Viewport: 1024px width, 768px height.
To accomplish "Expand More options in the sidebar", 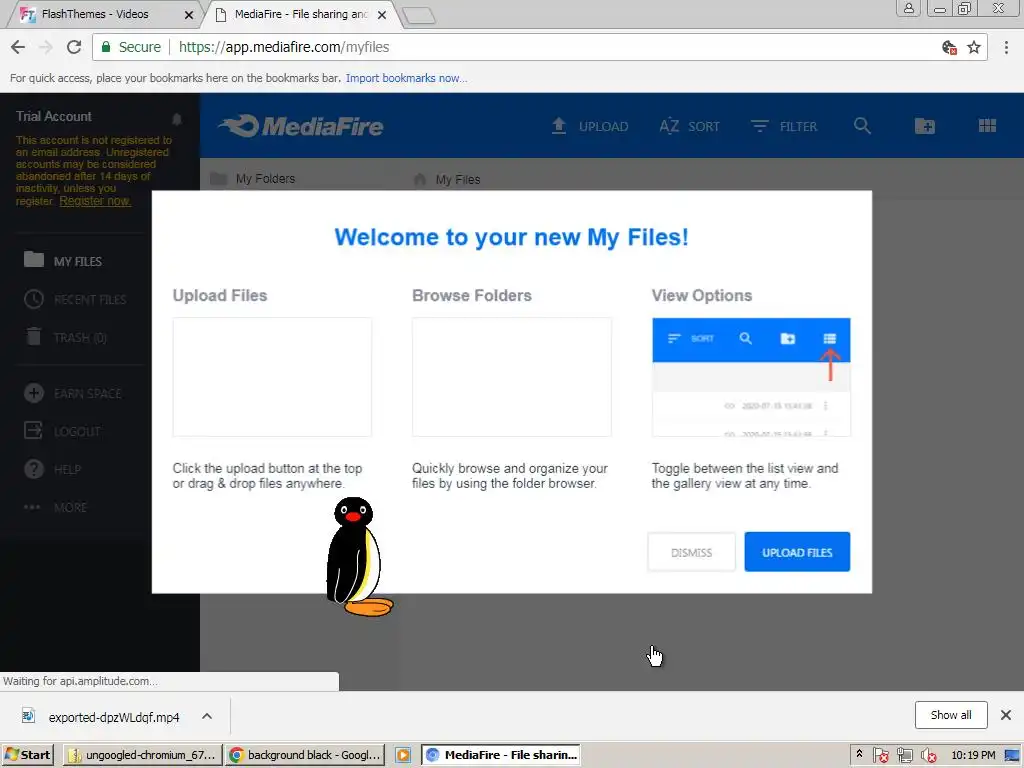I will [55, 507].
